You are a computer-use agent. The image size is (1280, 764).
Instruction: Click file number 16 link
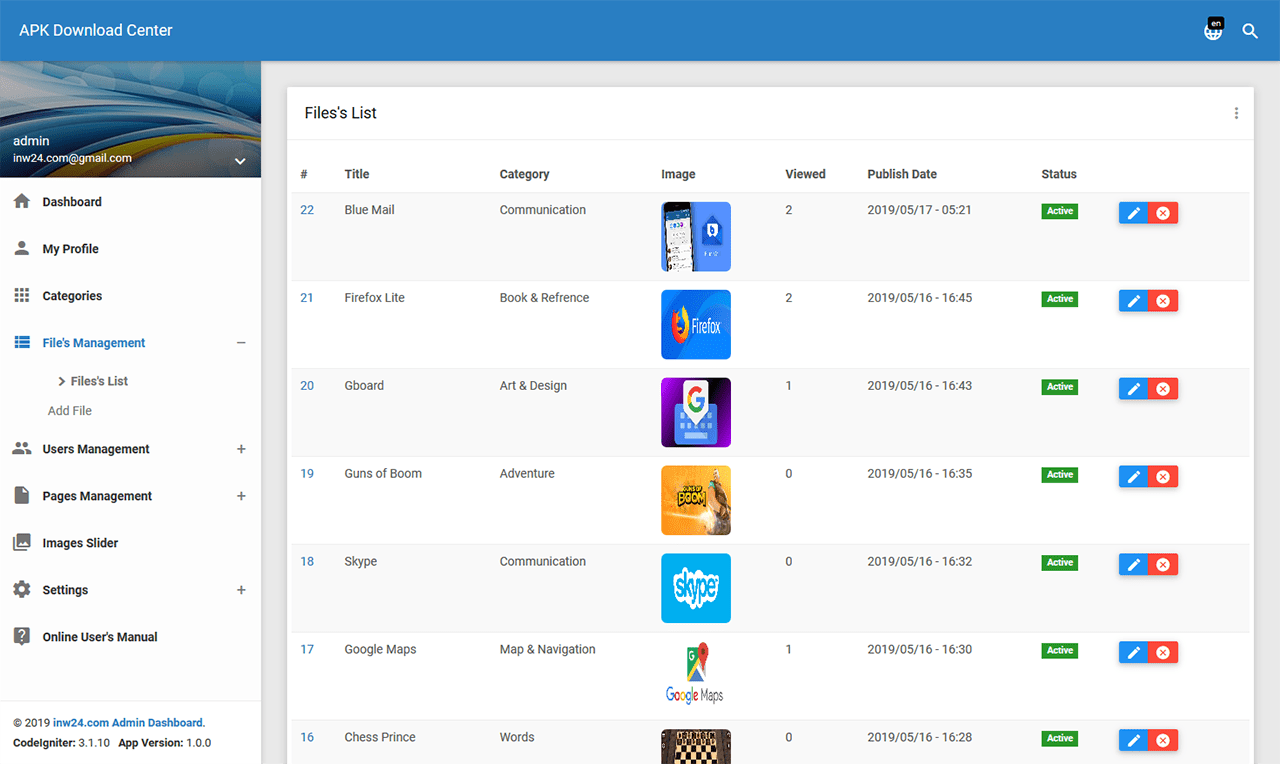point(307,737)
